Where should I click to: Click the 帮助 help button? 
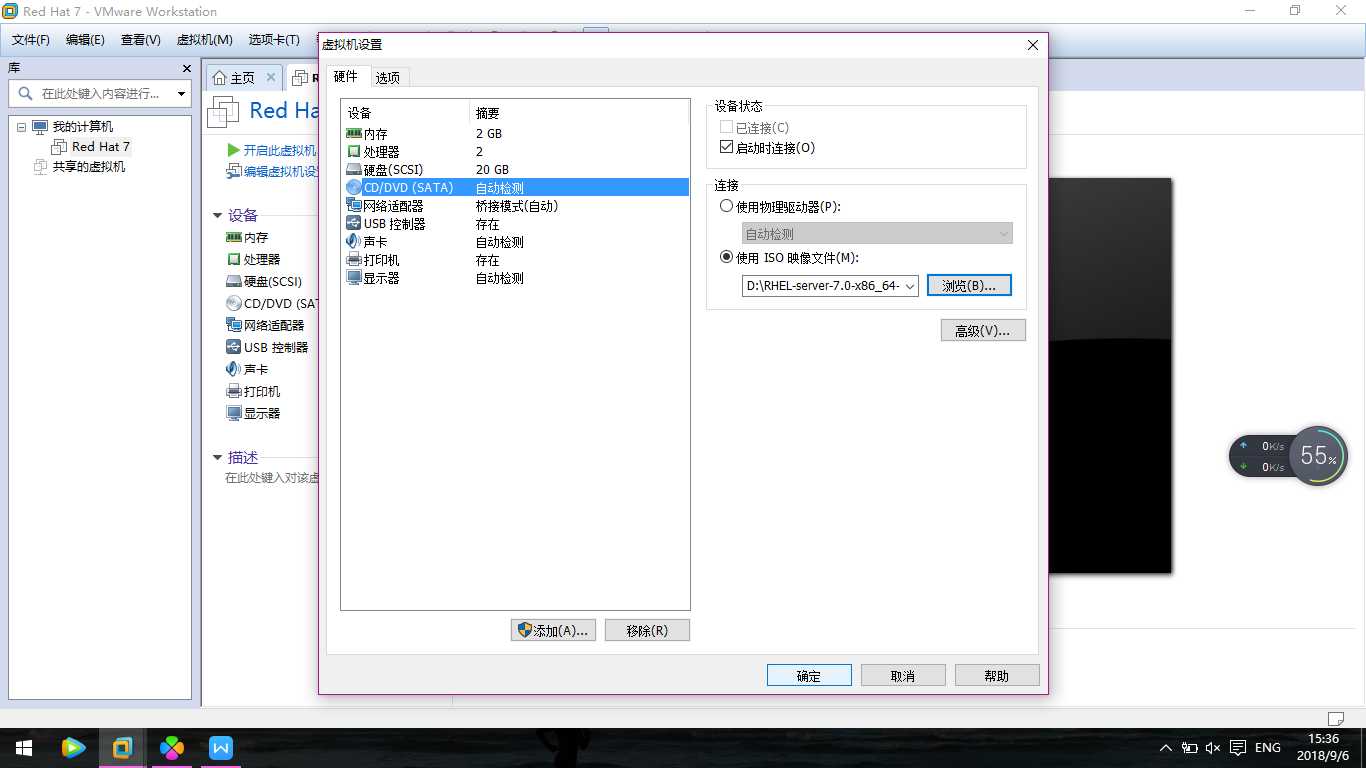coord(997,675)
